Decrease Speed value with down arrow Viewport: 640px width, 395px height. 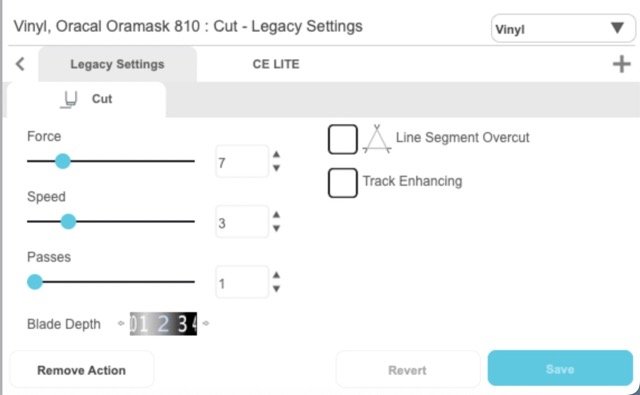276,228
